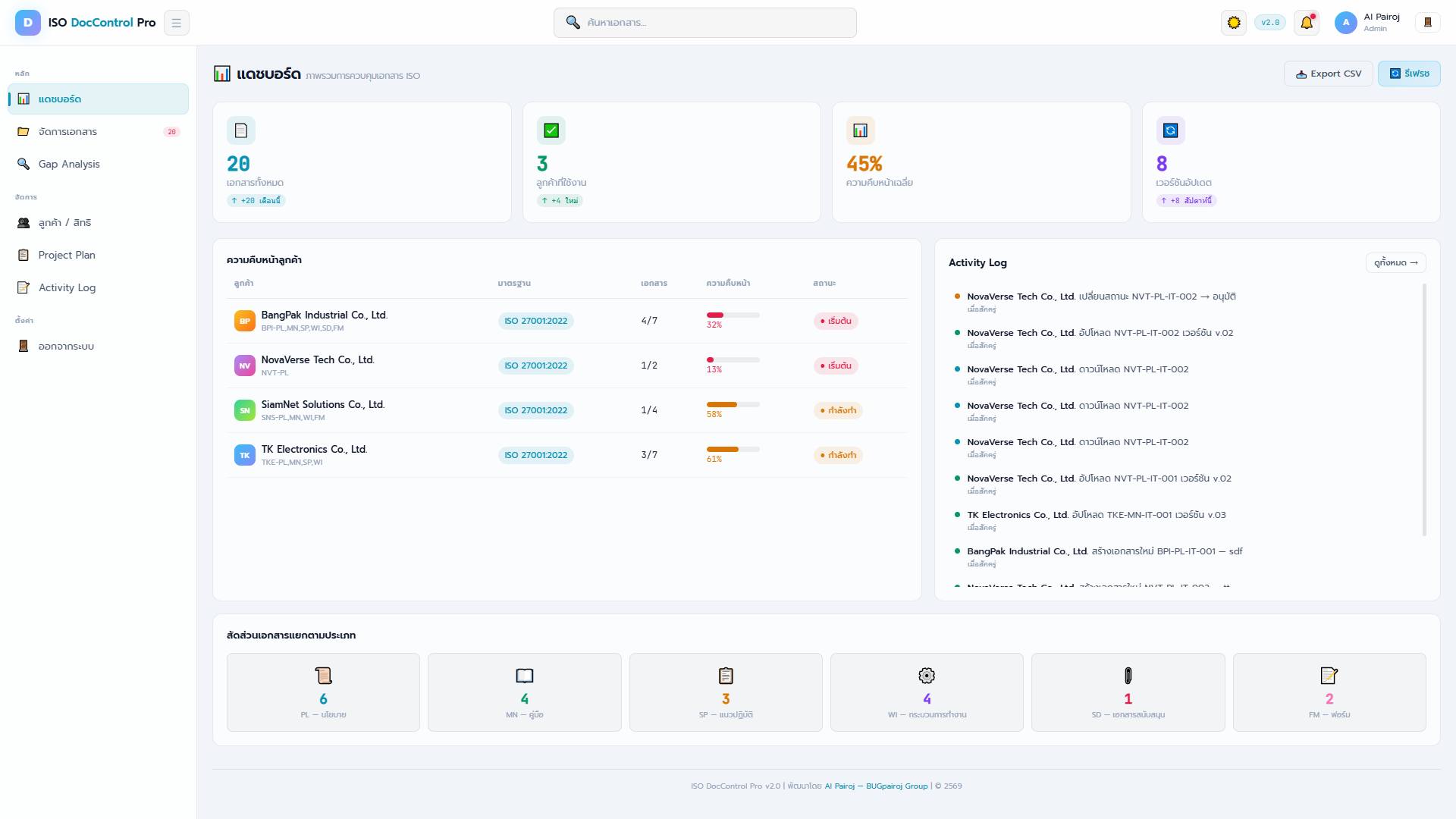Toggle the sun theme switch icon
Screen dimensions: 1456x819
(1234, 23)
